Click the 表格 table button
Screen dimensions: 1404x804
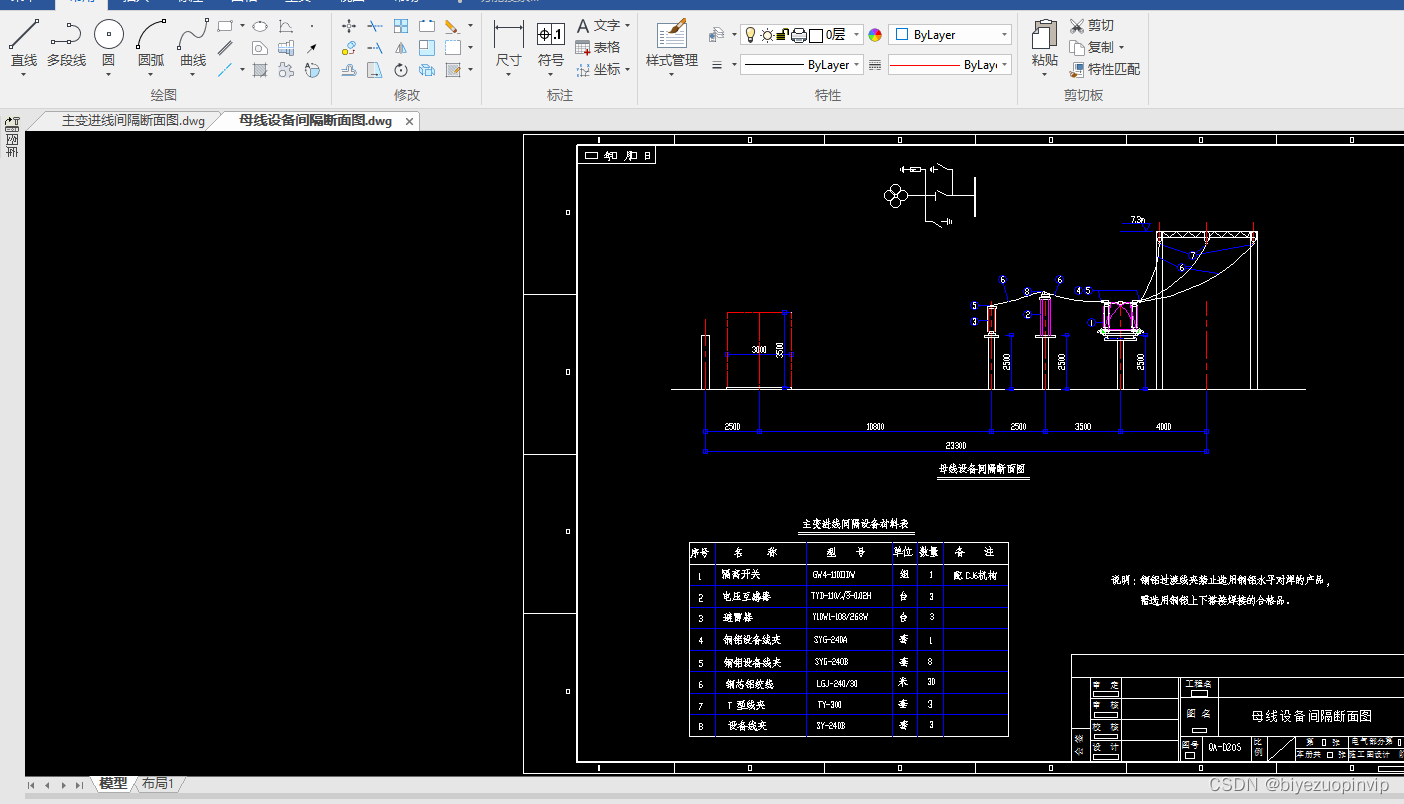click(x=598, y=48)
